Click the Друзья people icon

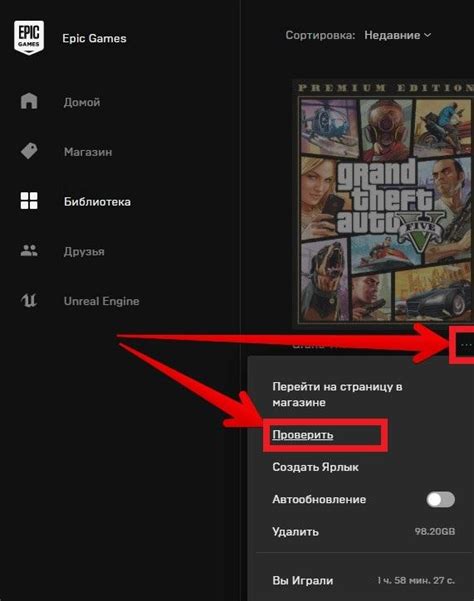pyautogui.click(x=29, y=251)
